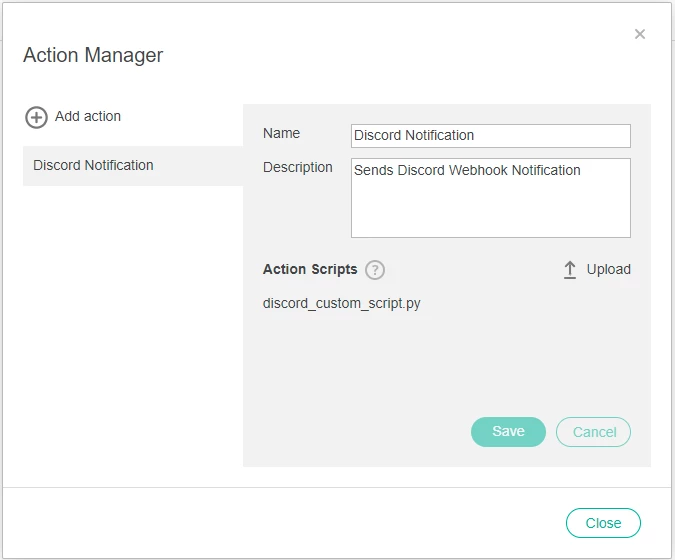Click the Description field label
The height and width of the screenshot is (560, 675).
(297, 167)
